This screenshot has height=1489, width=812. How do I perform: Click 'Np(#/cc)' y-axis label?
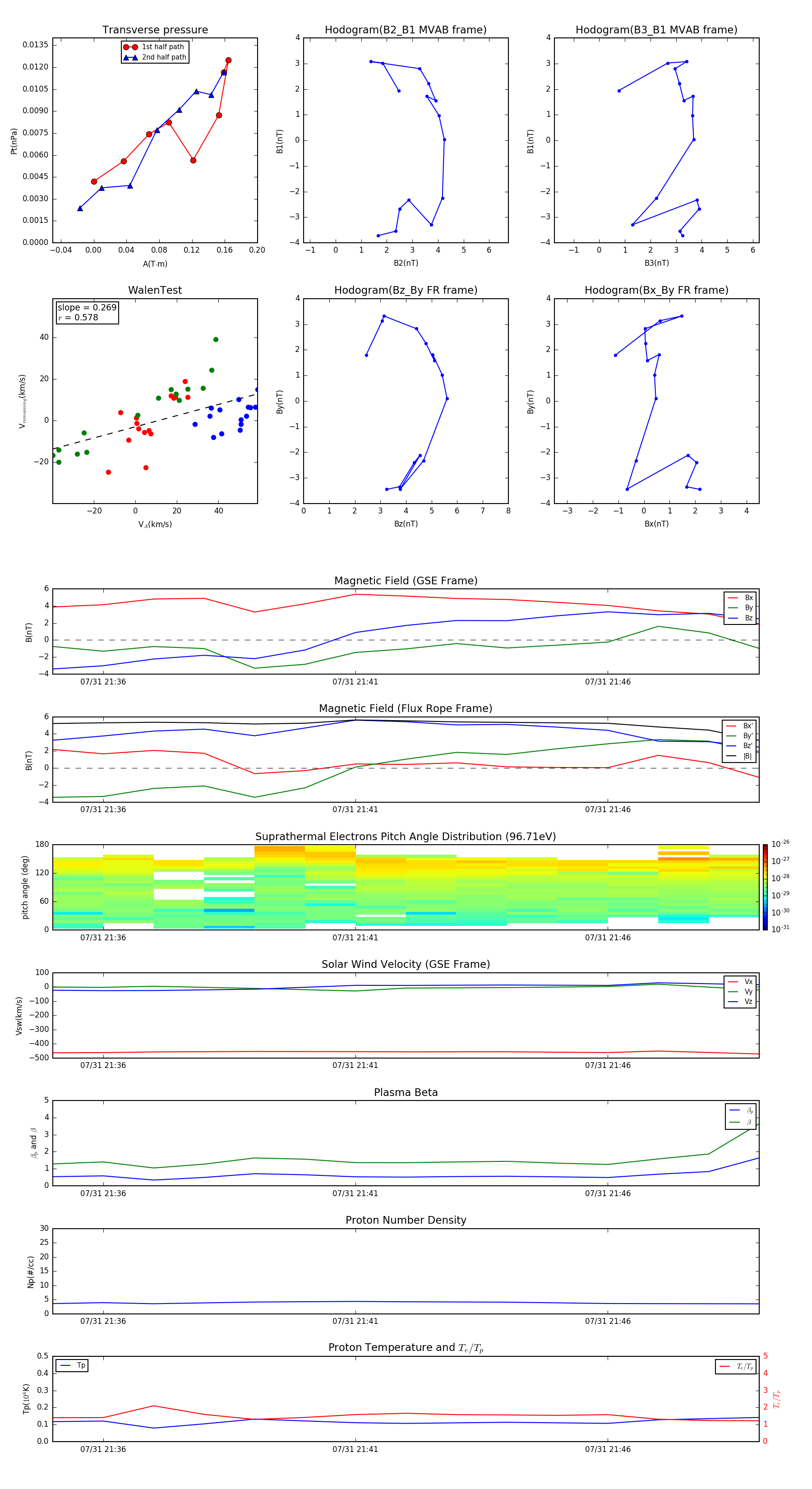(31, 1272)
